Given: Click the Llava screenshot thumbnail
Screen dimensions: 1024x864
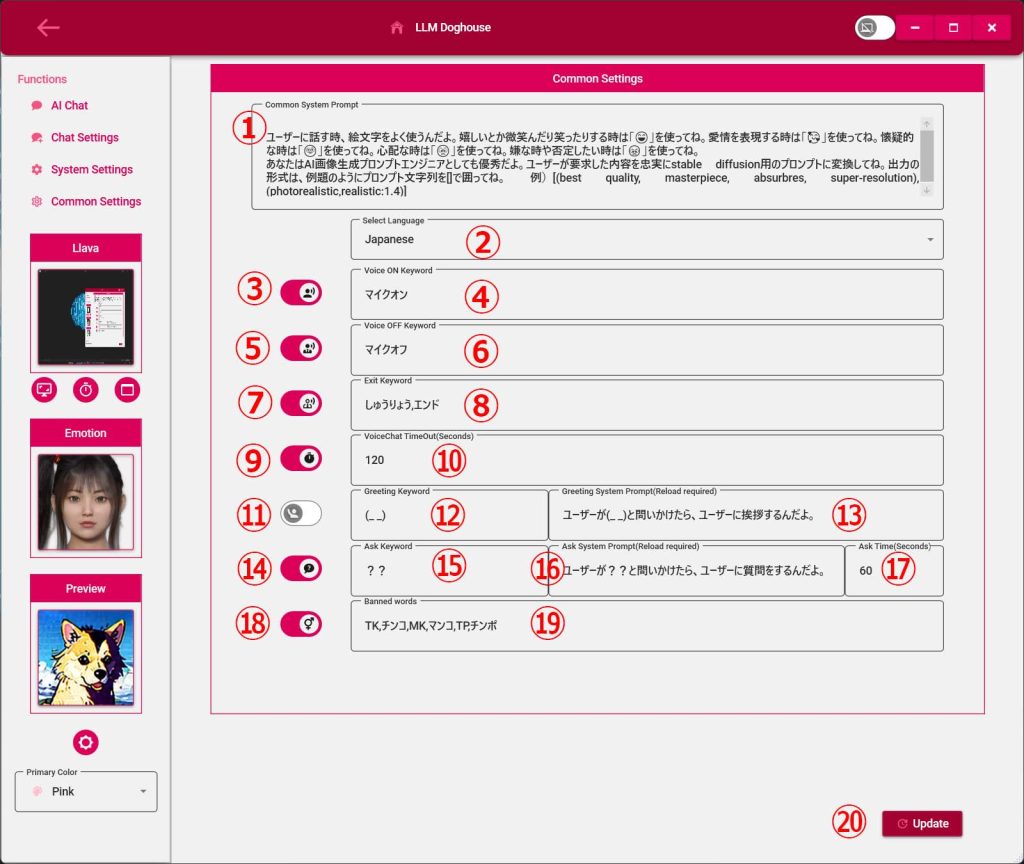Looking at the screenshot, I should [x=86, y=317].
